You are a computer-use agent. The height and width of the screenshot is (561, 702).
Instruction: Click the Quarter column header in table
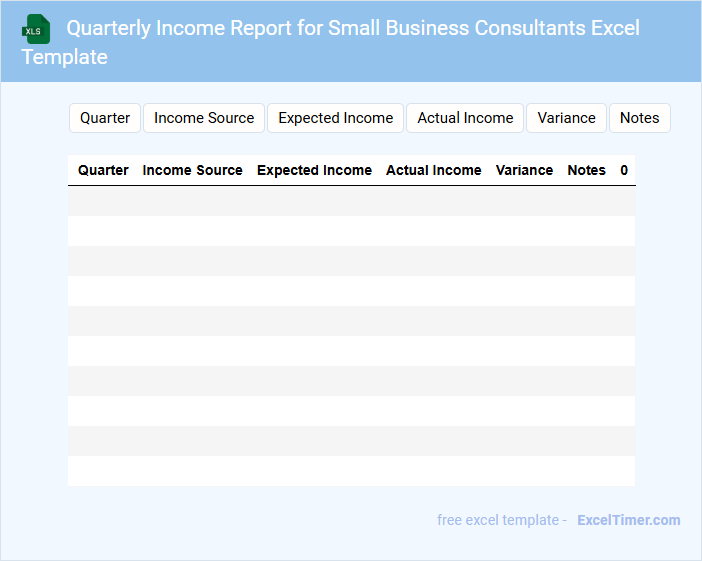[x=103, y=170]
